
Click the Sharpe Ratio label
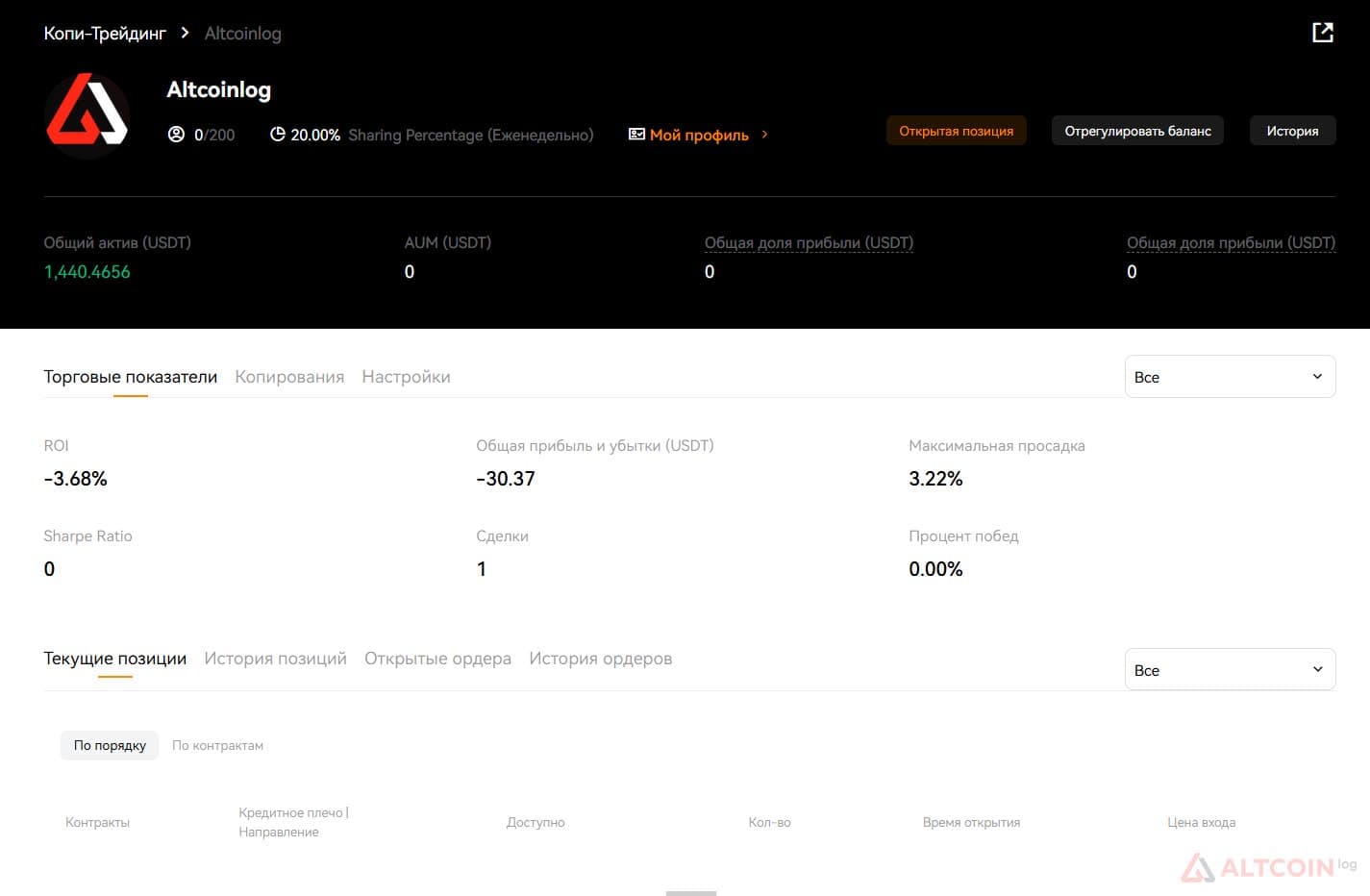[87, 535]
